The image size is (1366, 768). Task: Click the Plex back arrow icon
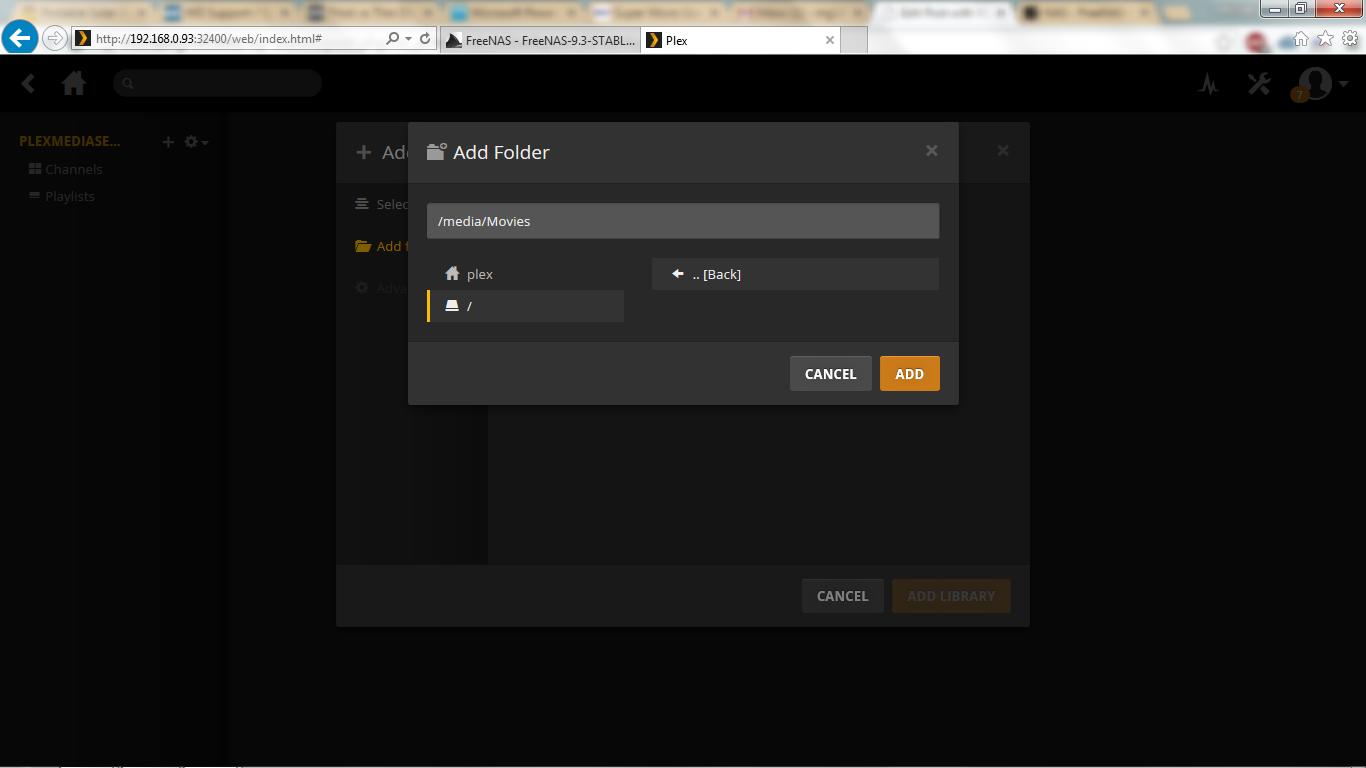pyautogui.click(x=29, y=84)
